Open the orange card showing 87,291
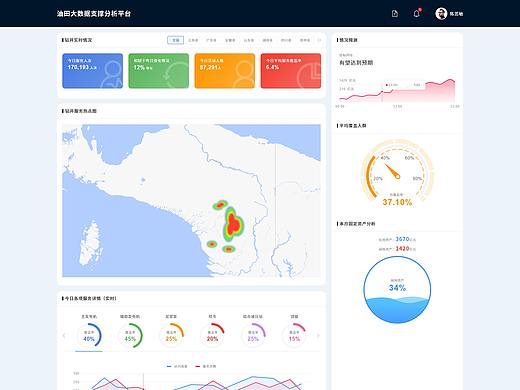This screenshot has height=390, width=520. pos(225,71)
